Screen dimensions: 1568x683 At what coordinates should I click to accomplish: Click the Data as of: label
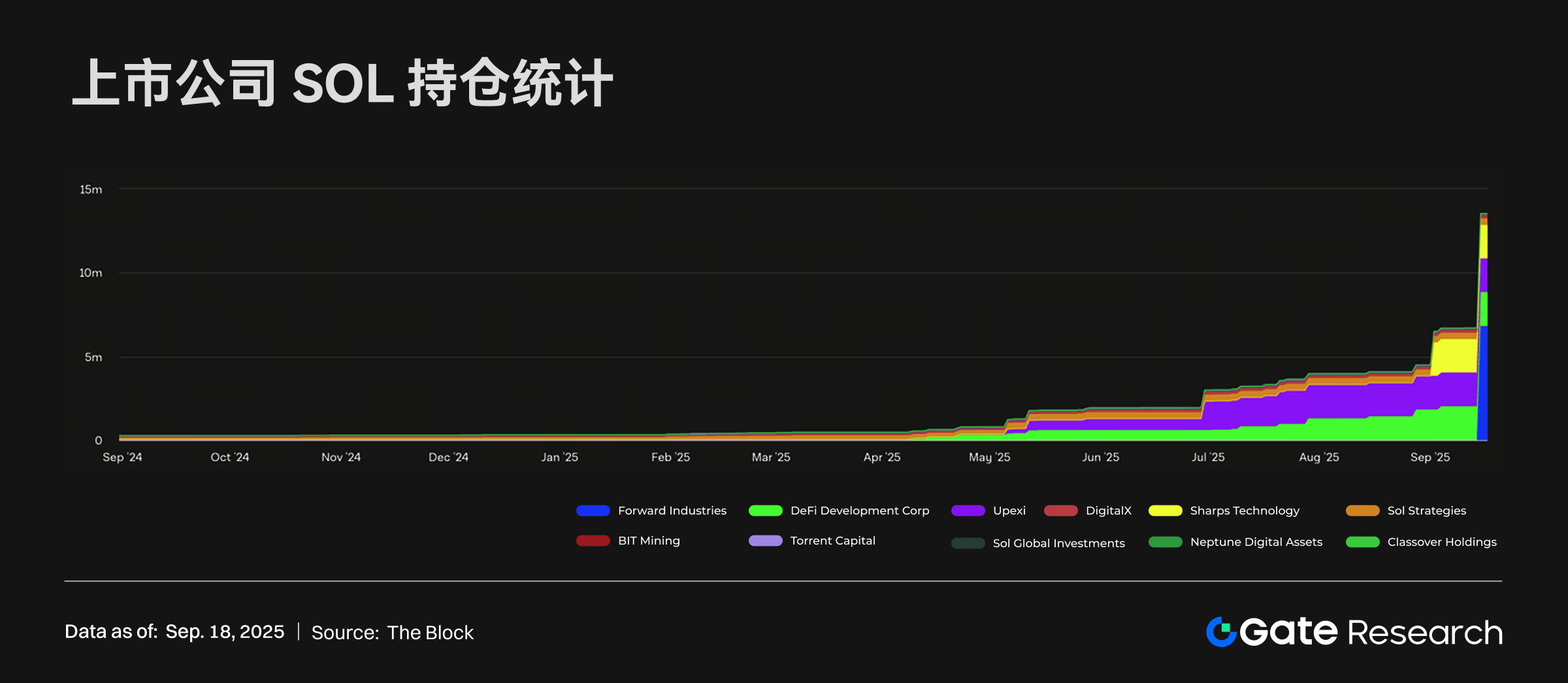tap(111, 632)
